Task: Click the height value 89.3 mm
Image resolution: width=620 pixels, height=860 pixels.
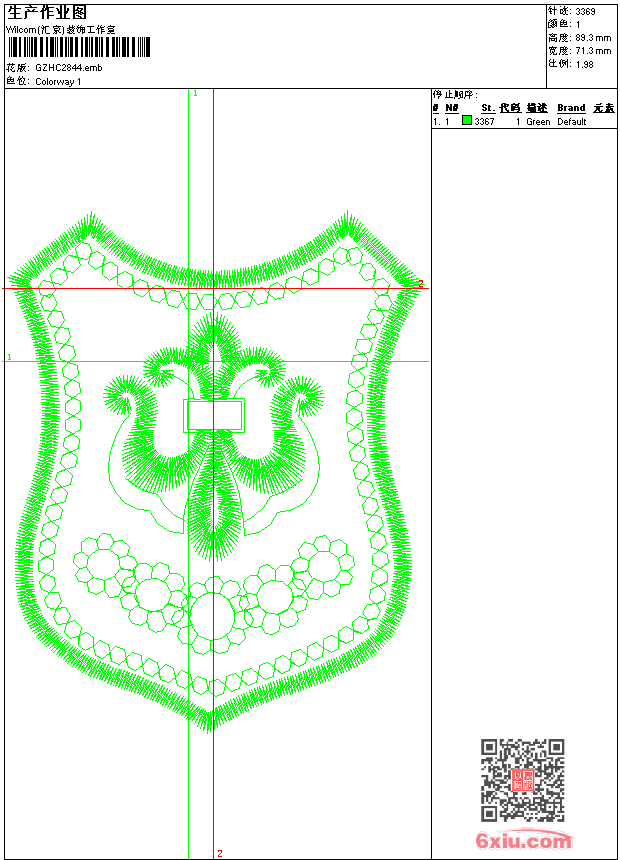Action: (593, 37)
